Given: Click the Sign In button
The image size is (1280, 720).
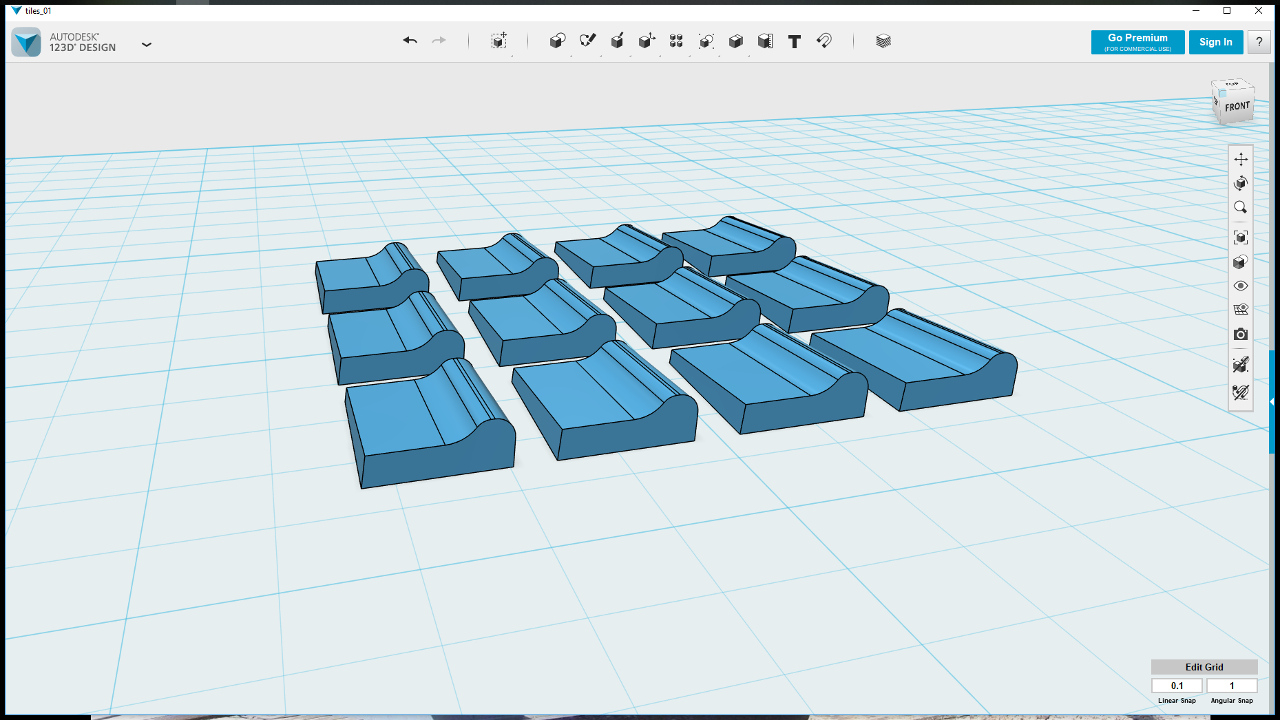Looking at the screenshot, I should pyautogui.click(x=1216, y=42).
